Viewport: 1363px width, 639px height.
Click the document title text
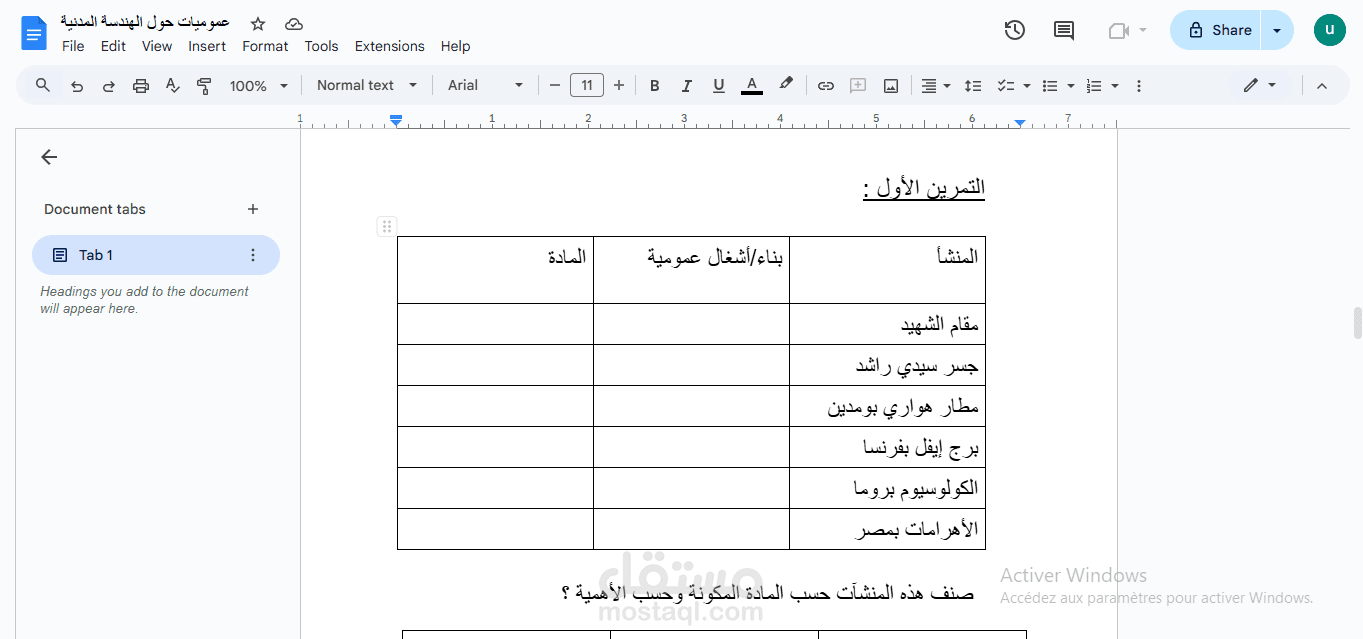pos(145,22)
